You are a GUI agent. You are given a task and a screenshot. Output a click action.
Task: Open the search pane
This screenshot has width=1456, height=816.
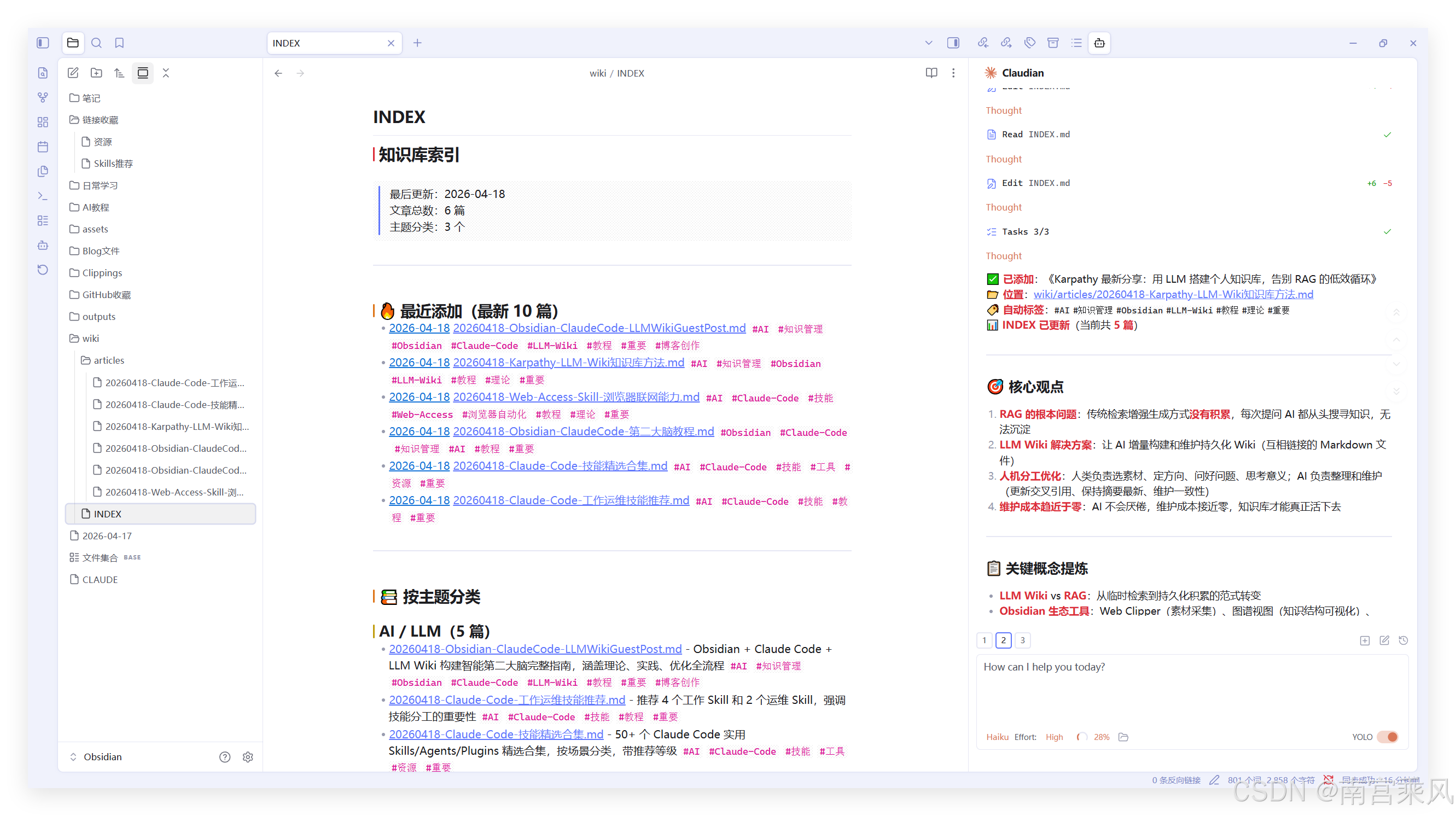pos(97,43)
